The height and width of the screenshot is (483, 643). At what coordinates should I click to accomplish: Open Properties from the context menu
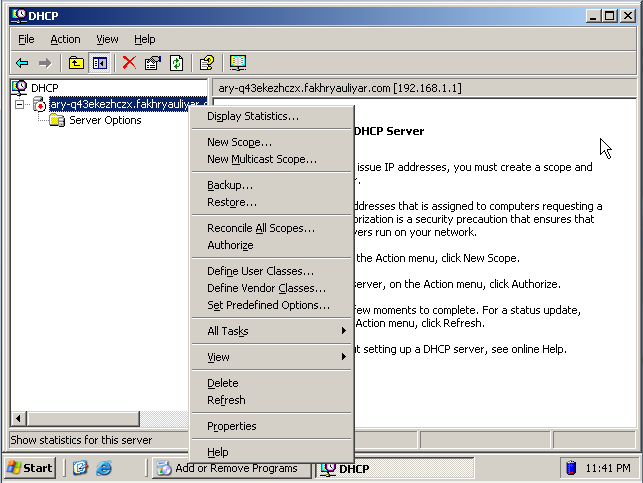271,426
